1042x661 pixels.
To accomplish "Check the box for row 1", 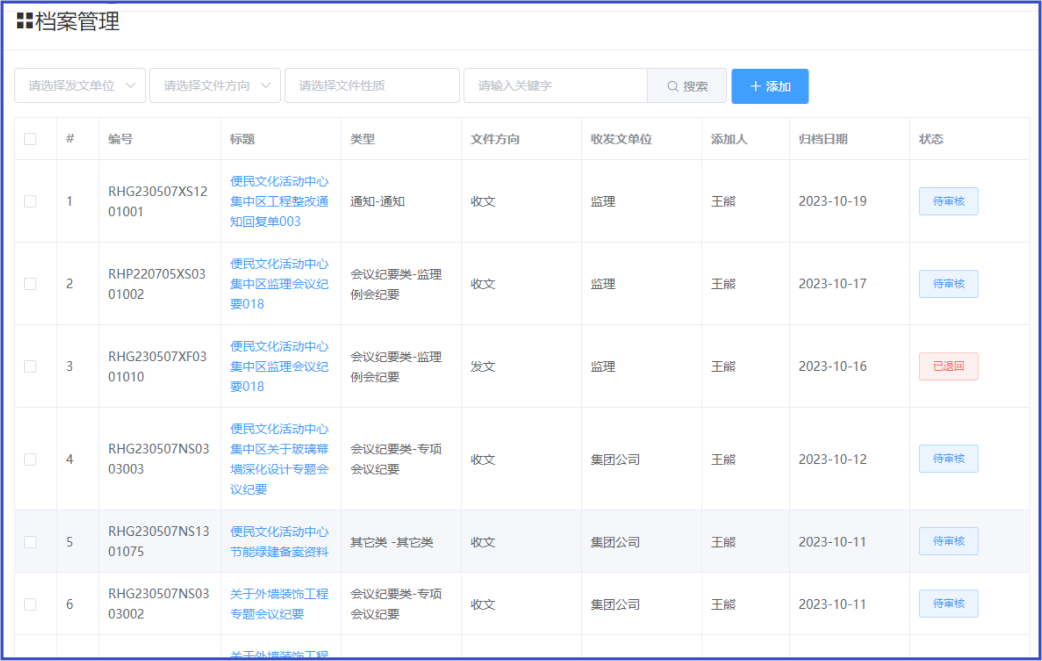I will tap(30, 201).
